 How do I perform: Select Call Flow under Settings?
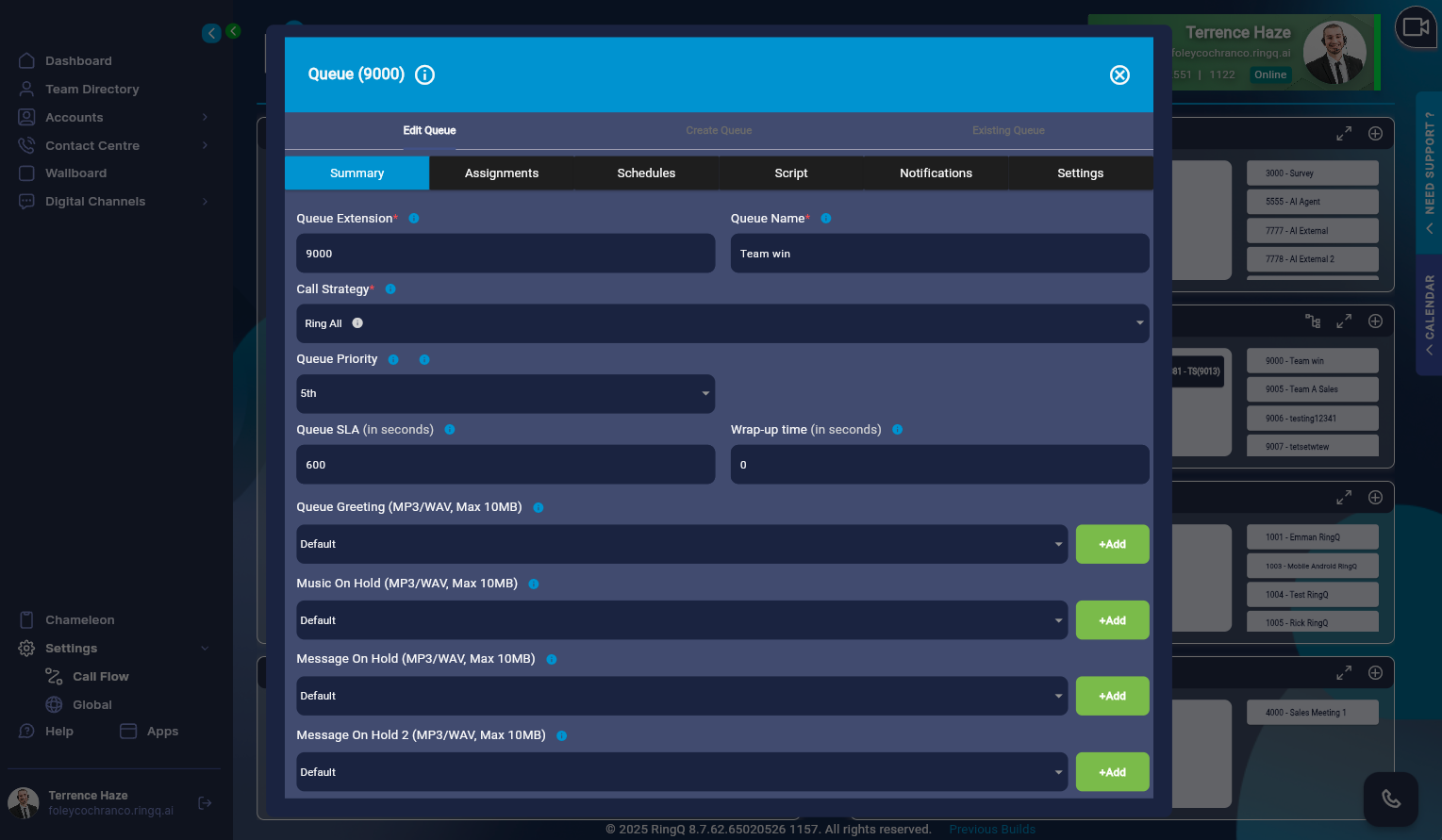[x=101, y=676]
